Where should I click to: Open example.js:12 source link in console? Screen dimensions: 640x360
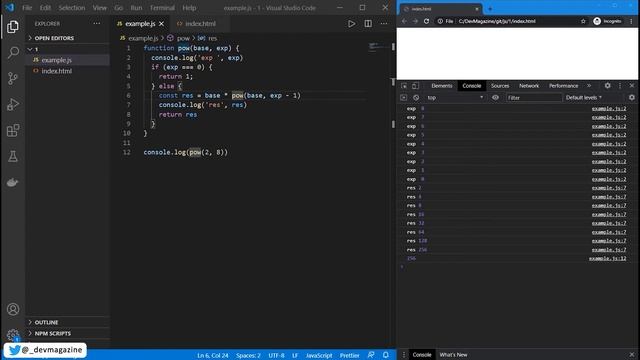point(607,258)
